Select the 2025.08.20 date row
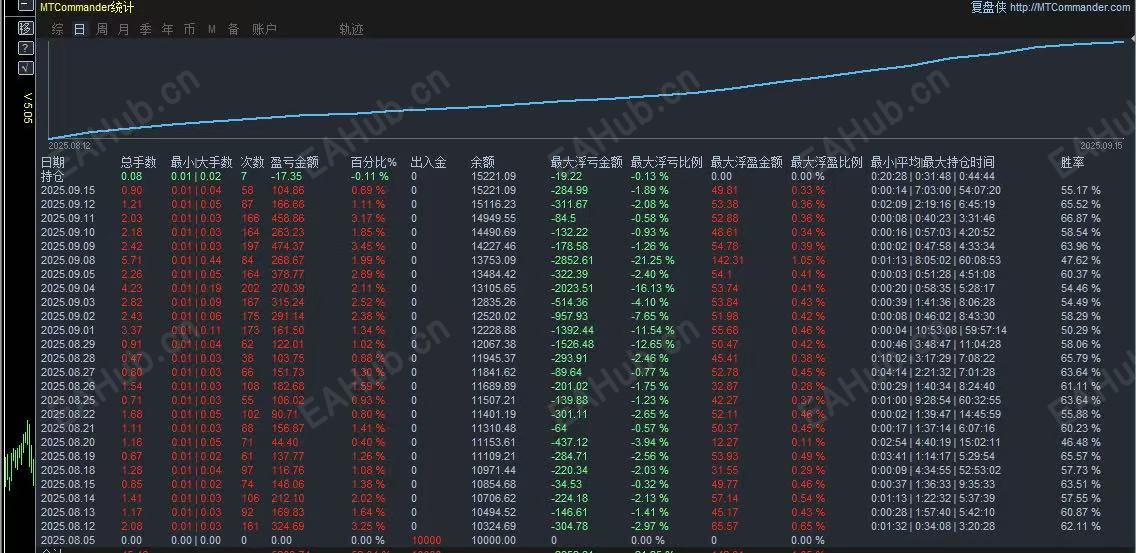This screenshot has height=553, width=1136. 67,442
